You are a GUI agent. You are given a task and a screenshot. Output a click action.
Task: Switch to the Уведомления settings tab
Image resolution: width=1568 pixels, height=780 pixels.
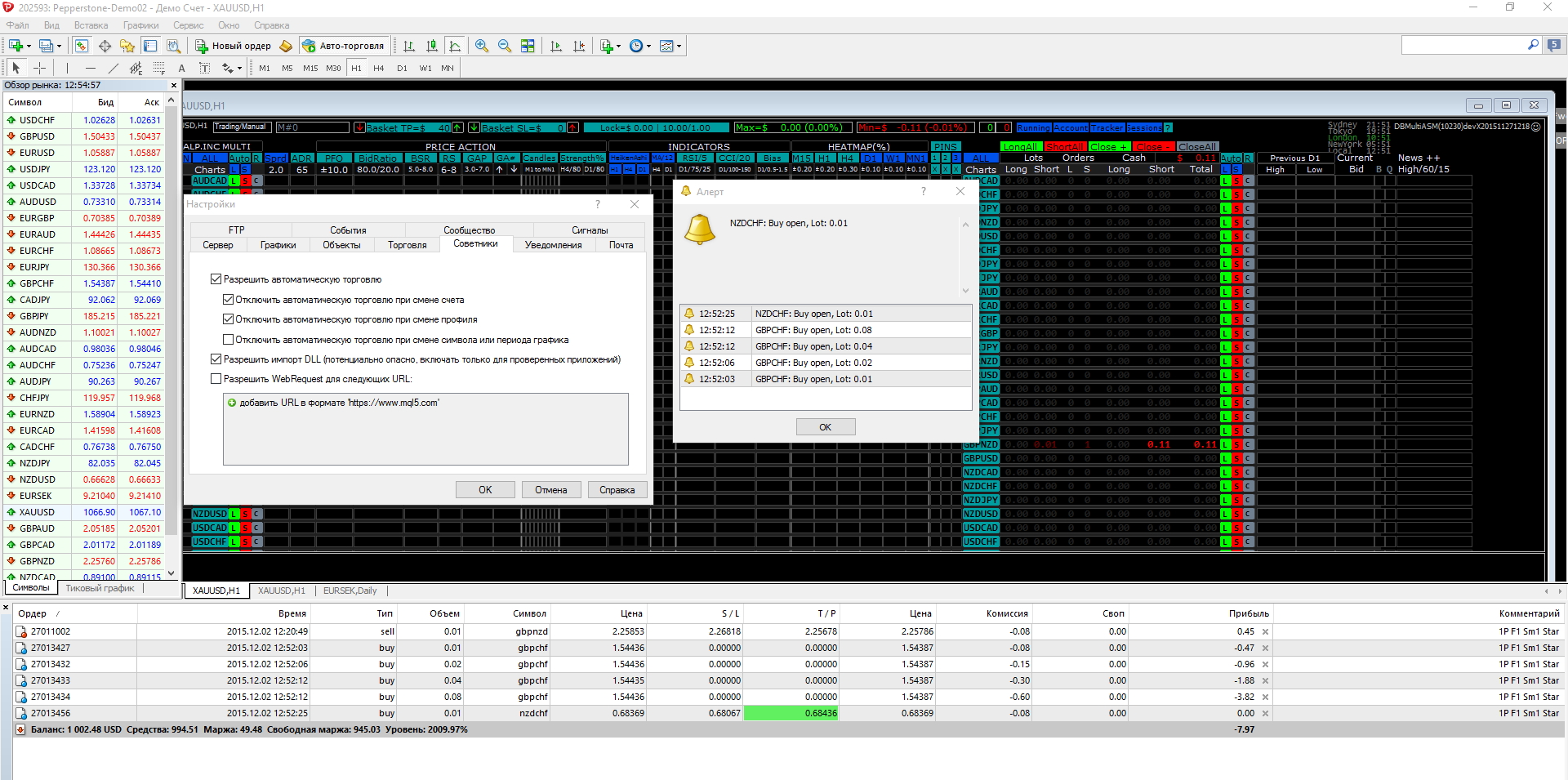point(553,245)
